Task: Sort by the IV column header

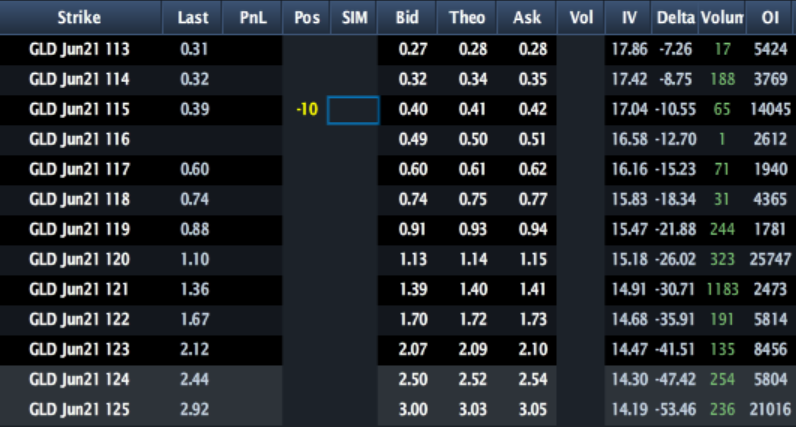Action: point(628,18)
